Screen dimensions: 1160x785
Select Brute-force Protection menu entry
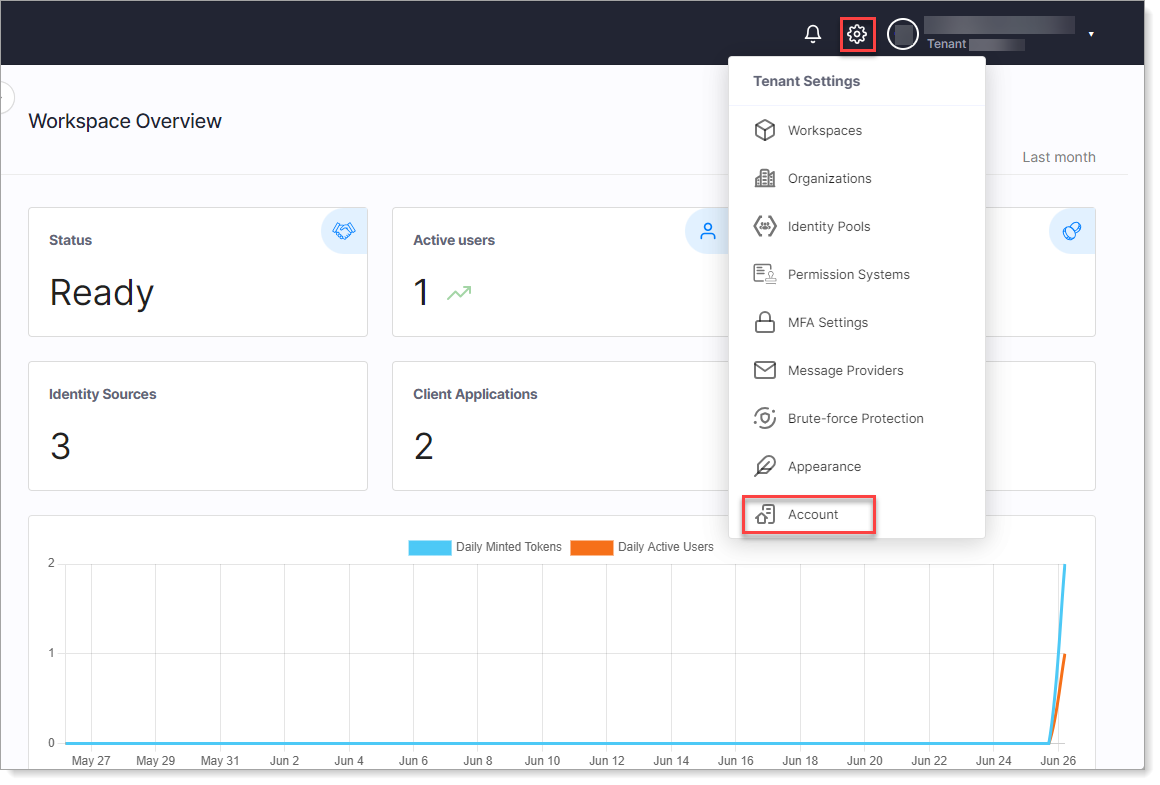click(857, 418)
